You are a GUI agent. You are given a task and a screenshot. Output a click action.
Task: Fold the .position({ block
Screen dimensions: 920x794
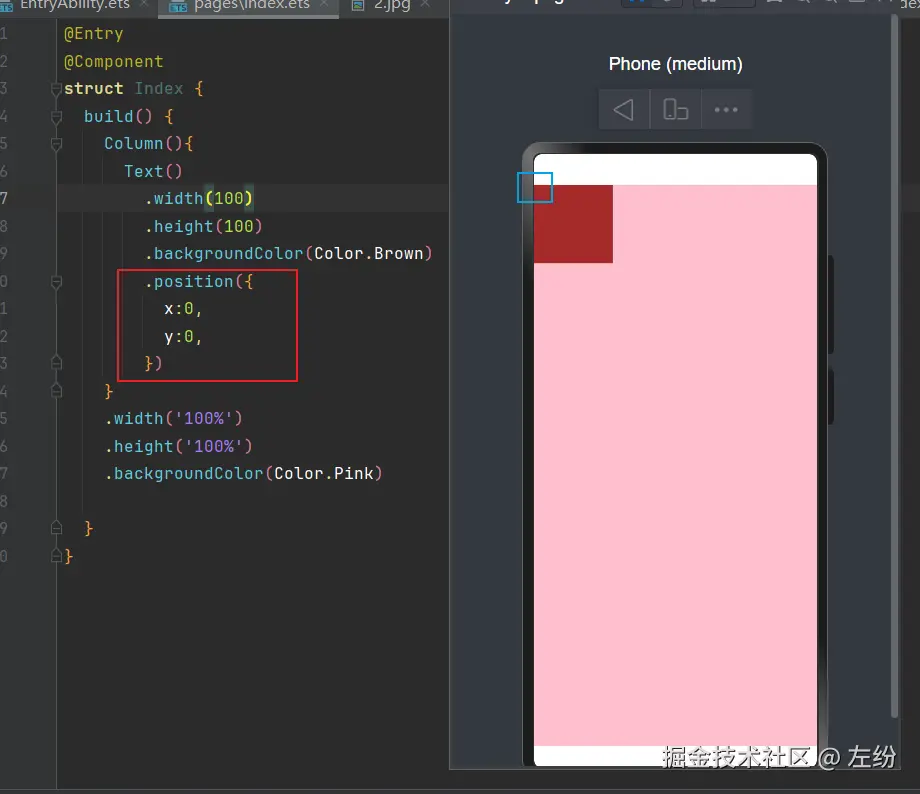pyautogui.click(x=56, y=282)
